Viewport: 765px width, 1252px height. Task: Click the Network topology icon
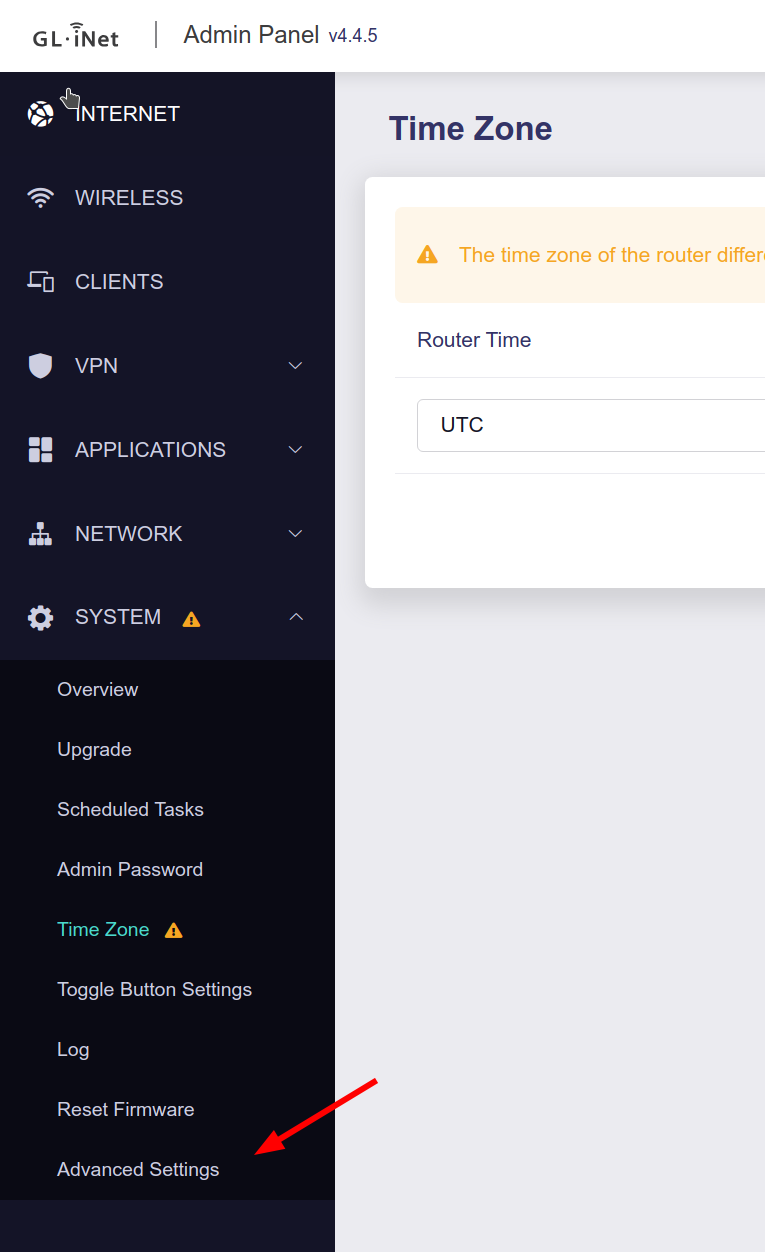coord(40,534)
